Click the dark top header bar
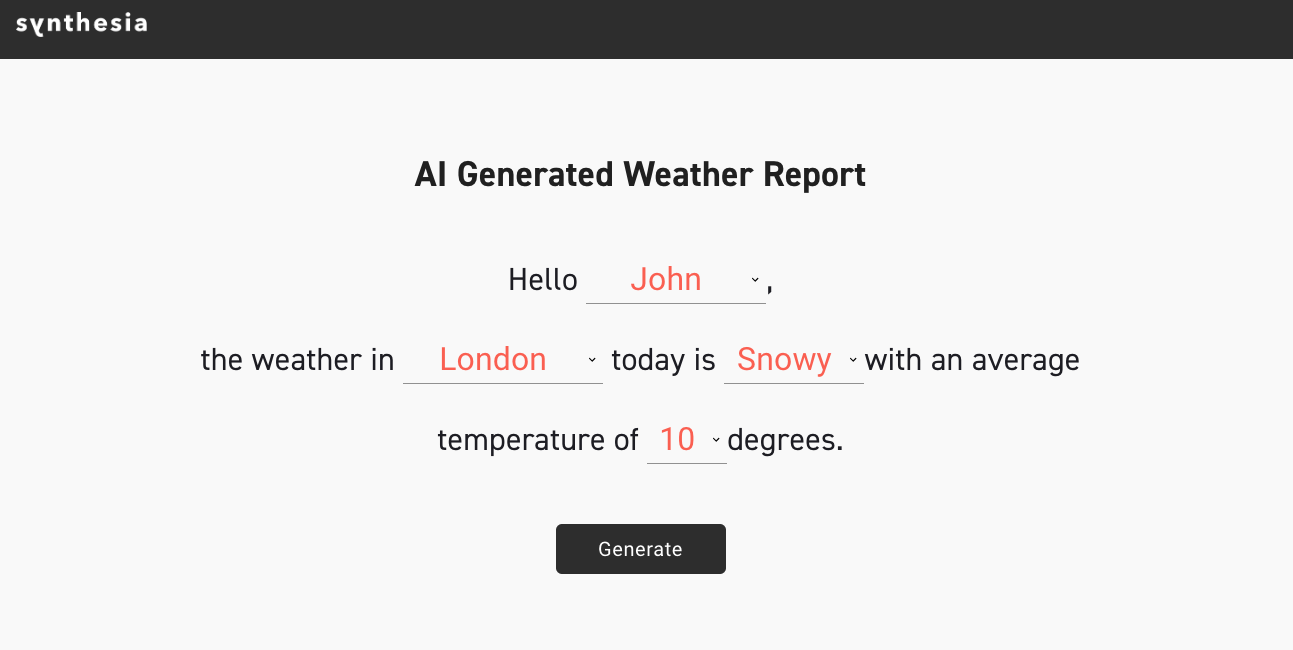Viewport: 1293px width, 650px height. click(700, 29)
